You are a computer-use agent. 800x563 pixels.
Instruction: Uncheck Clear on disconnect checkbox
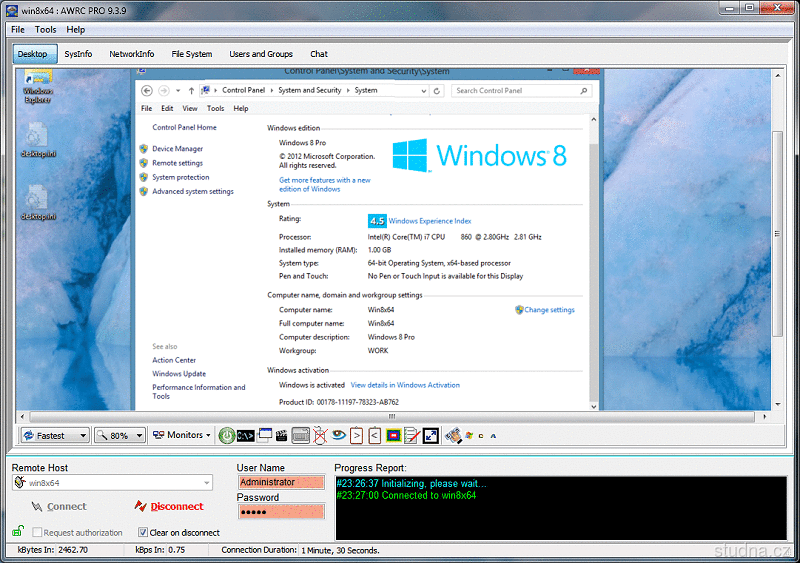(143, 533)
